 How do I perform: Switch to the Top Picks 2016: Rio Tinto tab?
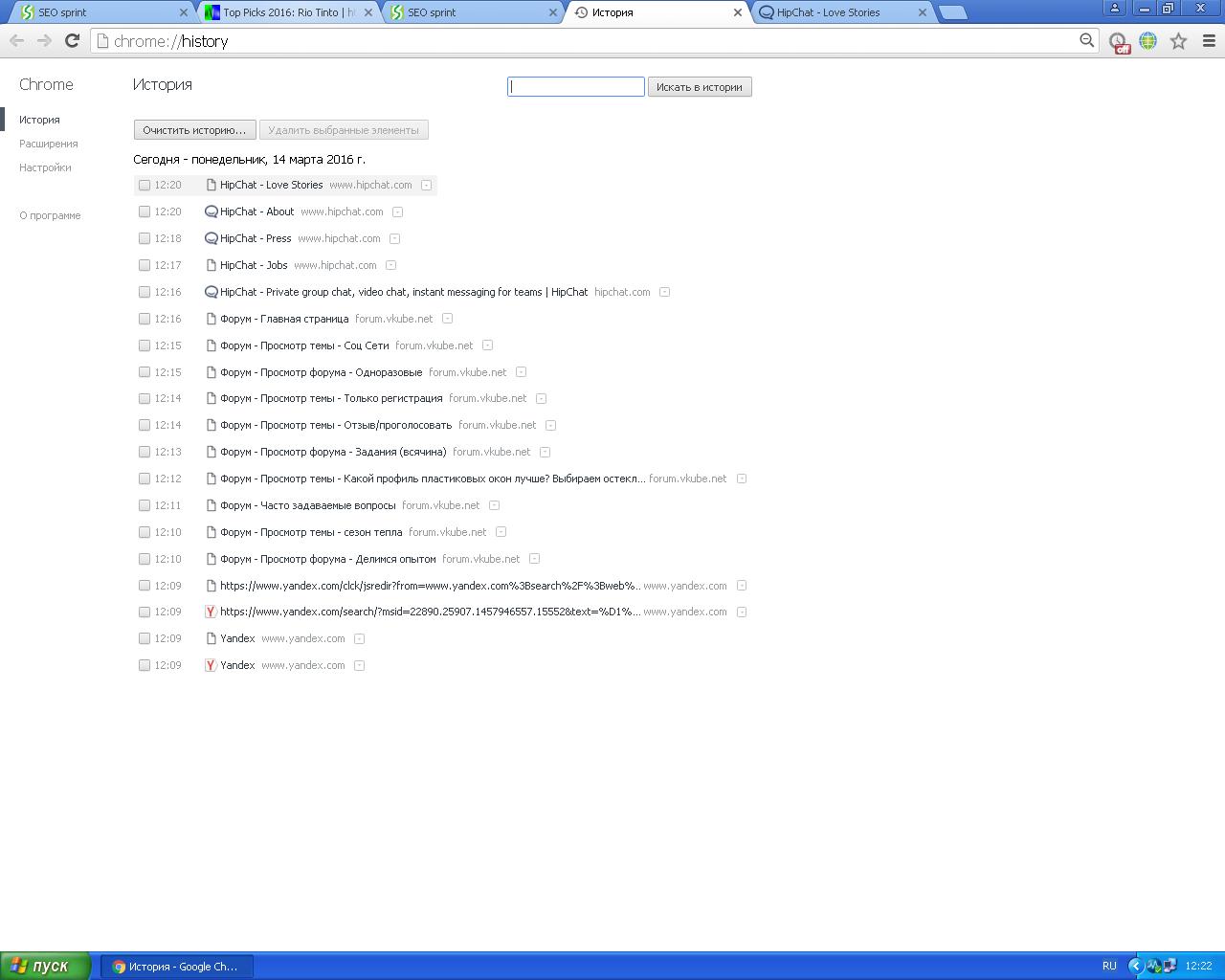pyautogui.click(x=287, y=12)
